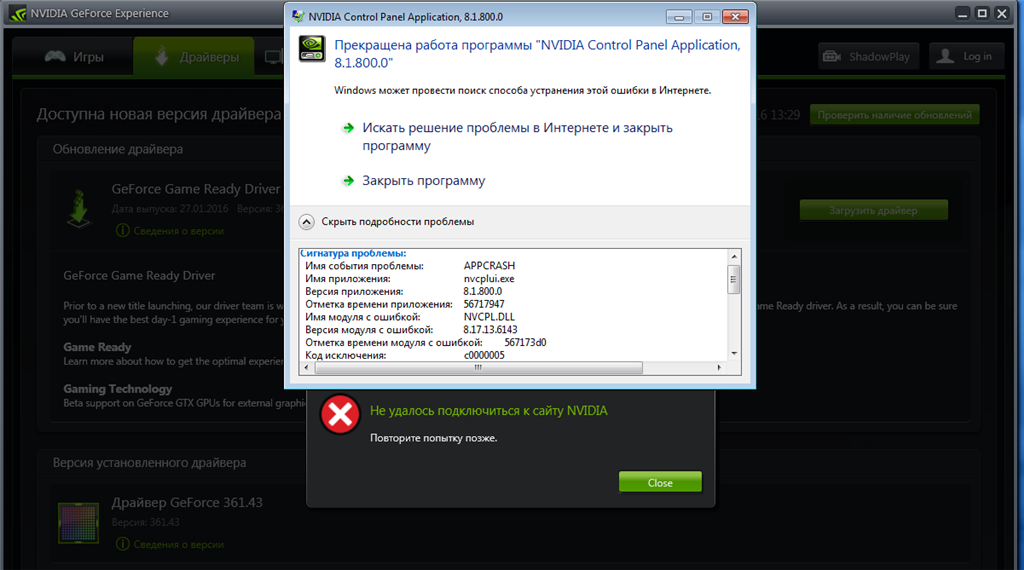Screen dimensions: 1024x570
Task: Click green arrow beside Искать решение проблемы
Action: [x=348, y=128]
